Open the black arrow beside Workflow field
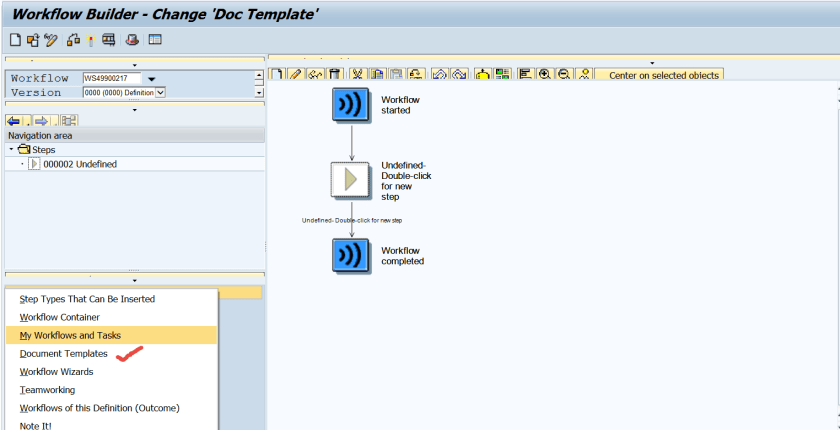The image size is (840, 430). pos(152,79)
